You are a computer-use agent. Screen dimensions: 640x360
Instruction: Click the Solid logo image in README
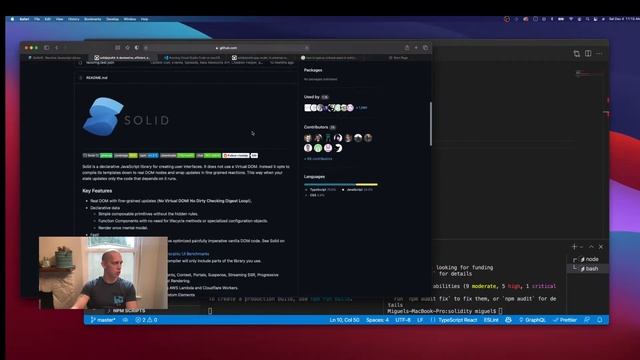click(126, 117)
